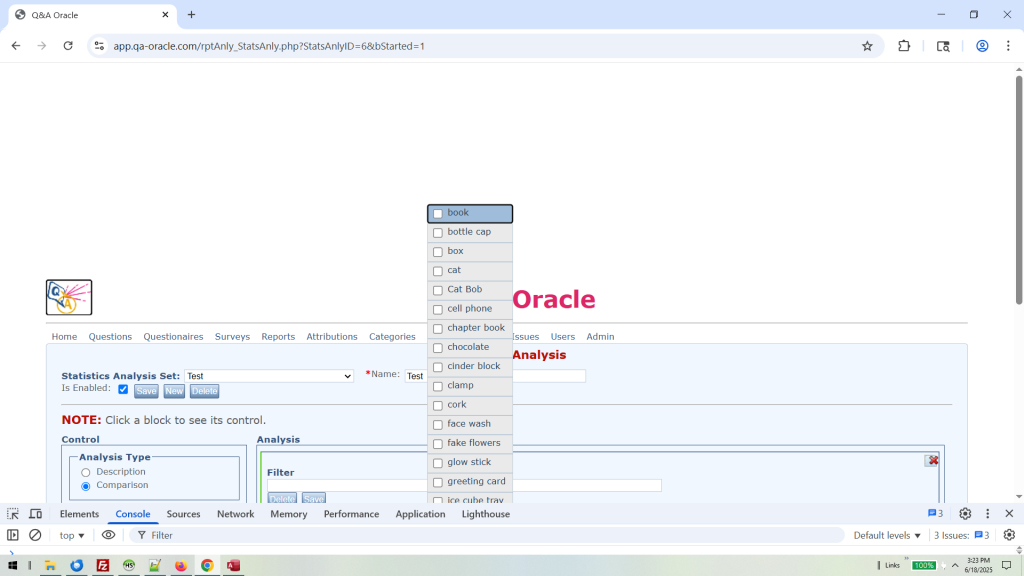
Task: Open the Admin nav link
Action: pyautogui.click(x=600, y=337)
